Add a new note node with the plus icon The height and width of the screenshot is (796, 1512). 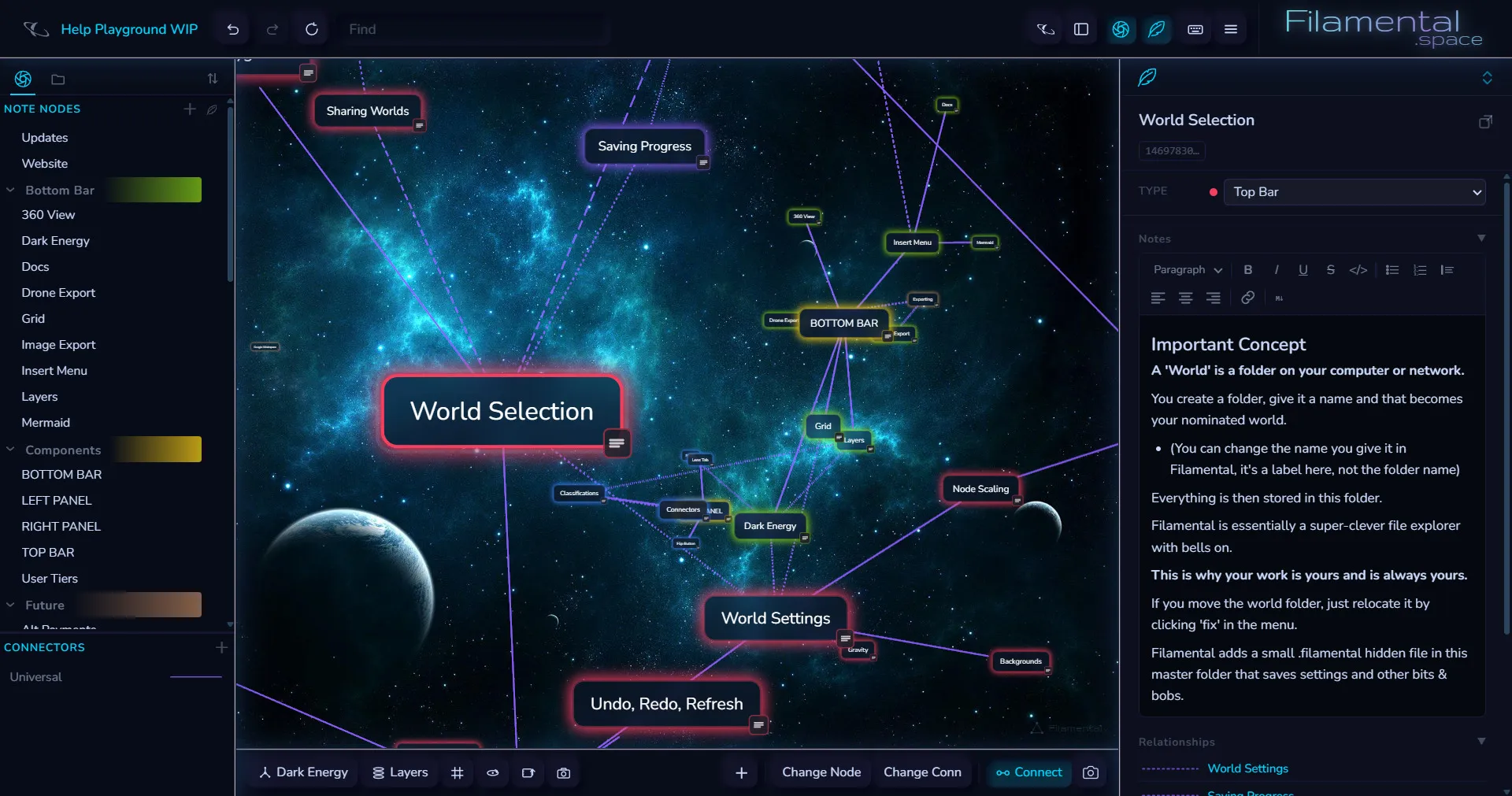pos(190,109)
